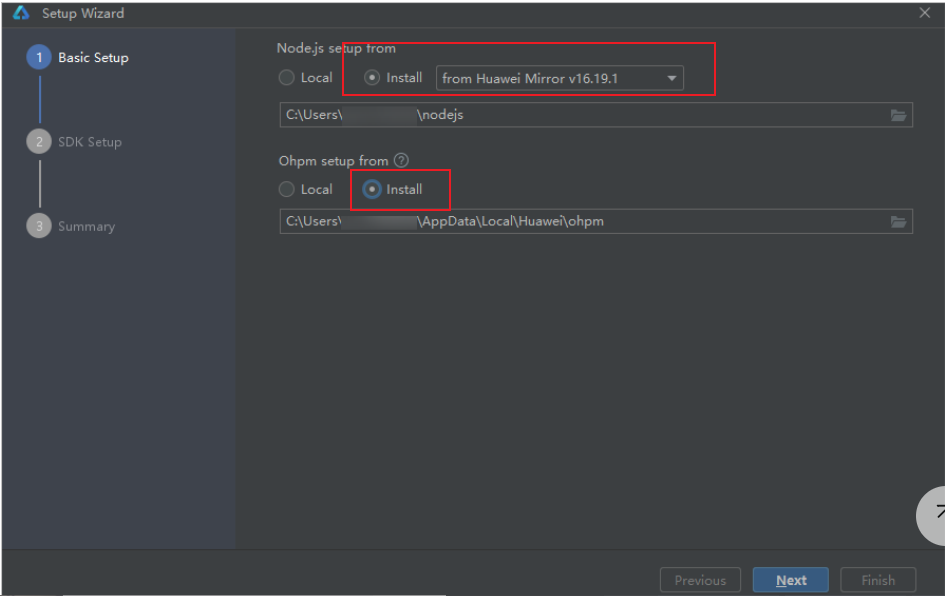Browse folder for nodejs path
The image size is (945, 596).
[x=898, y=115]
